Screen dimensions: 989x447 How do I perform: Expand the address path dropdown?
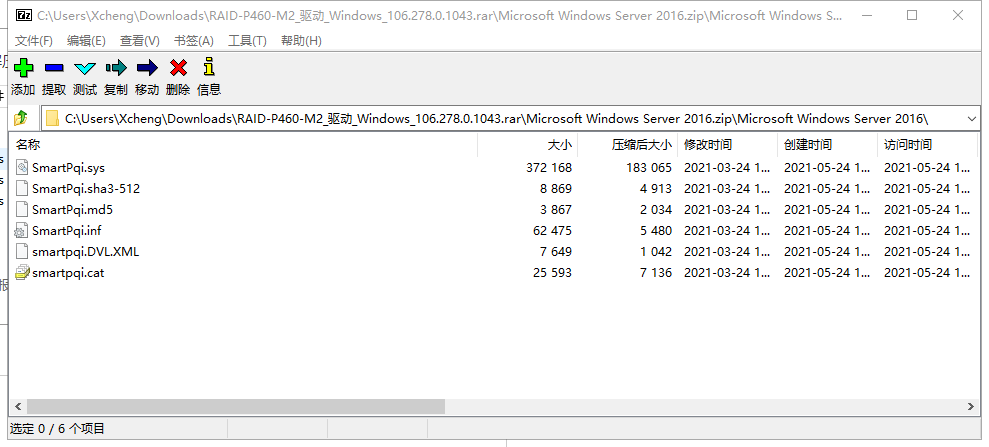[x=971, y=119]
